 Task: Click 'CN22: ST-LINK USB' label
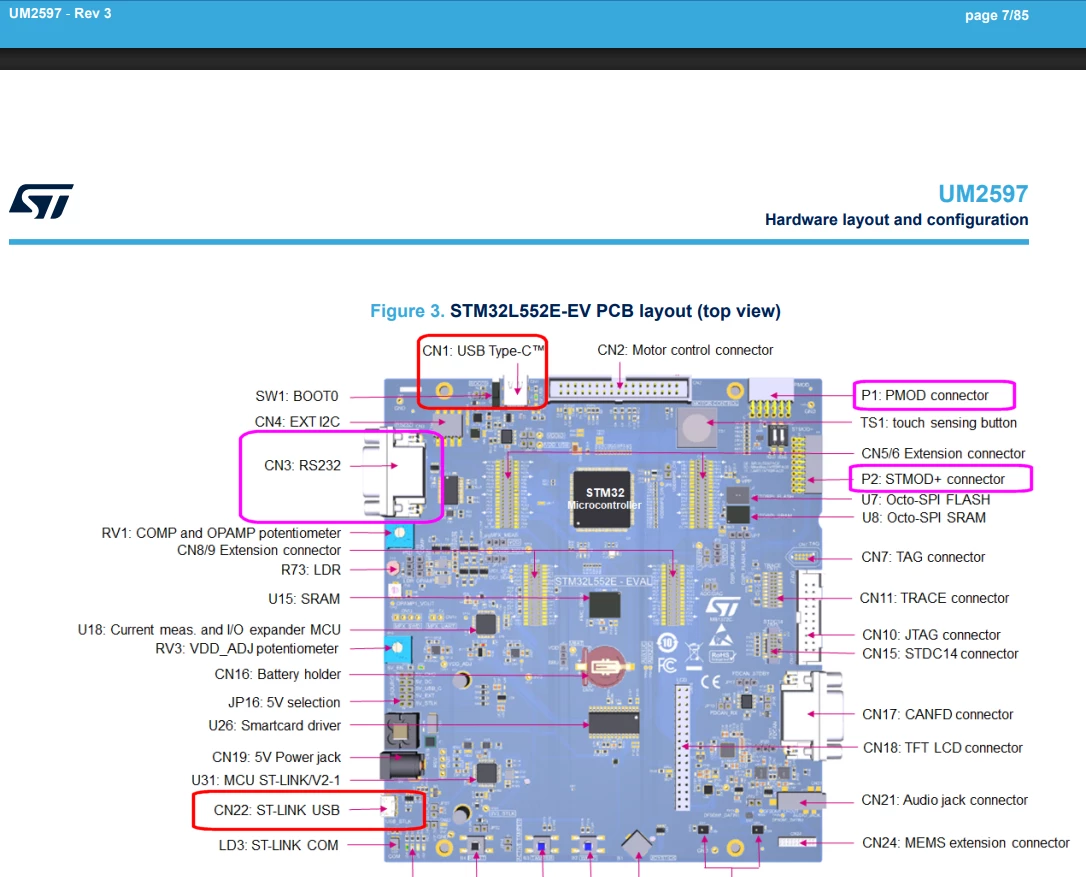(276, 810)
